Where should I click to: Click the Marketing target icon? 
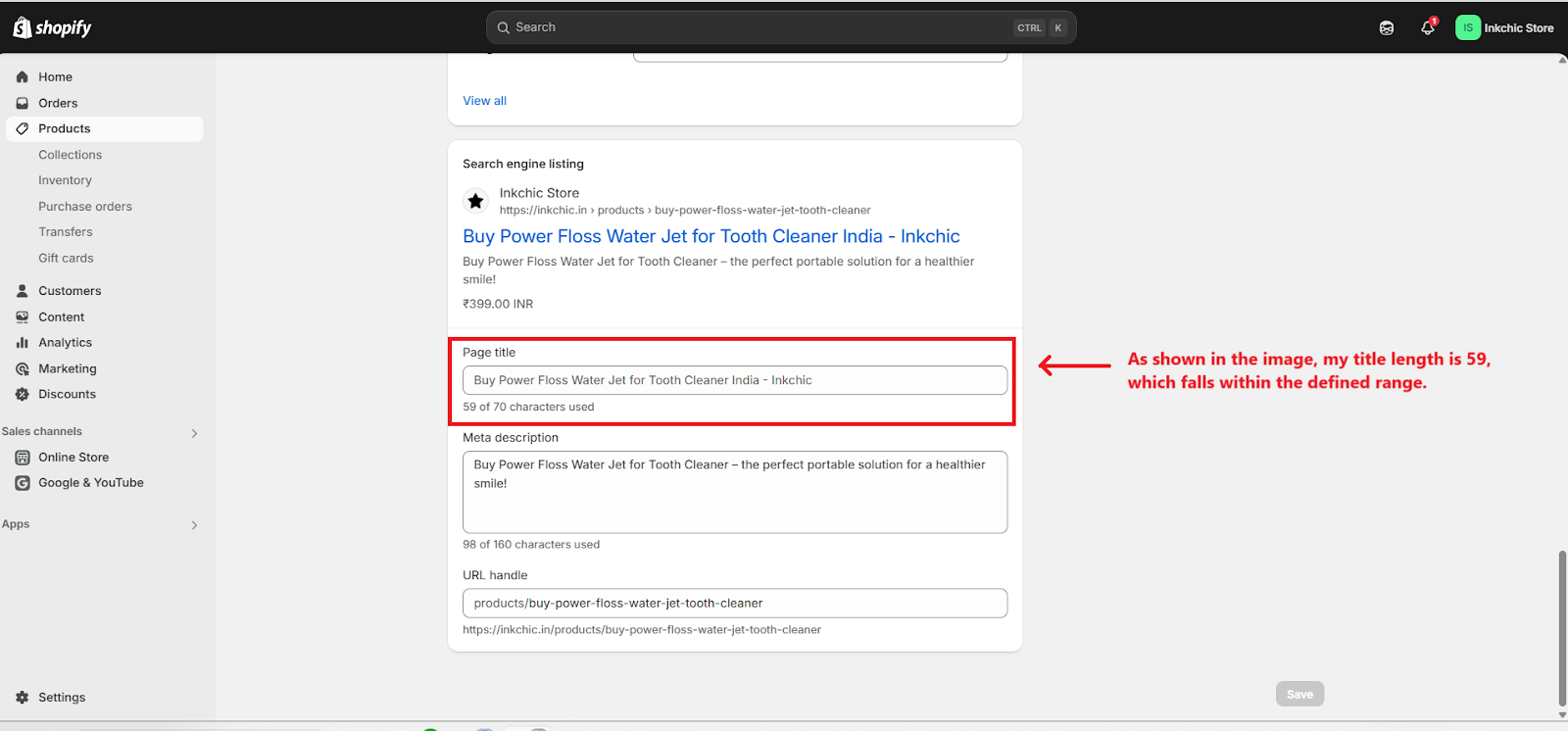tap(22, 368)
